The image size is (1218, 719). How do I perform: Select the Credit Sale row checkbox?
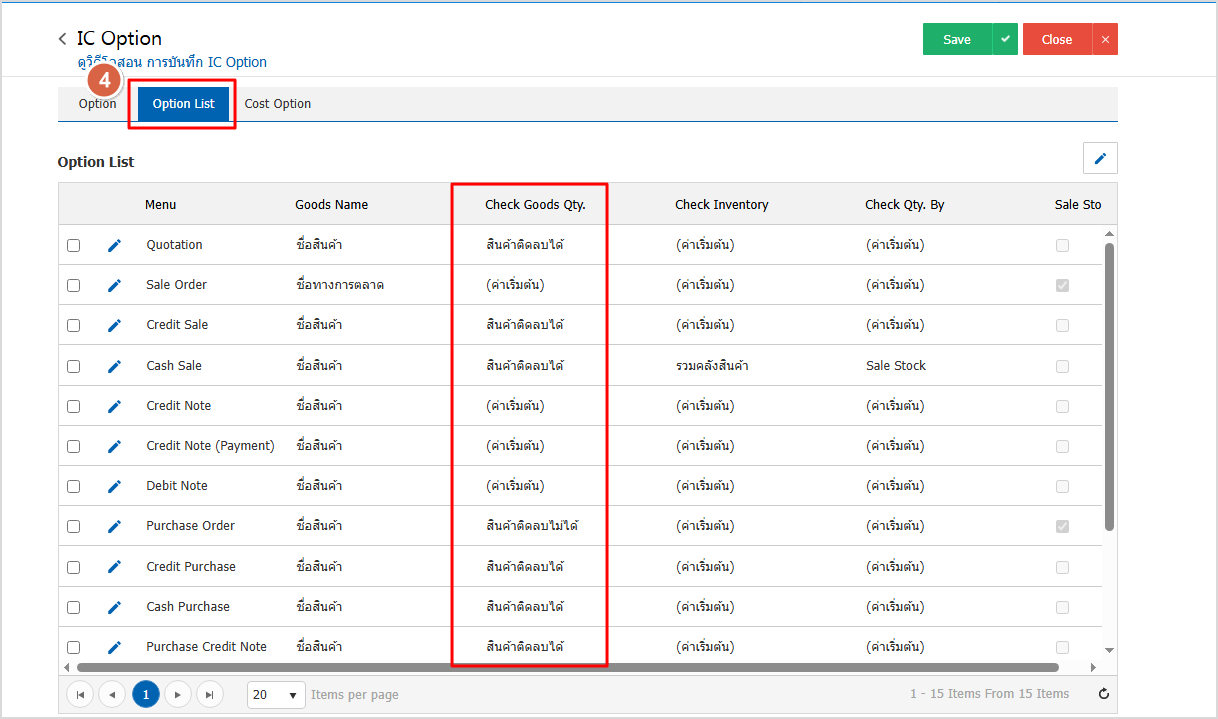click(x=74, y=325)
